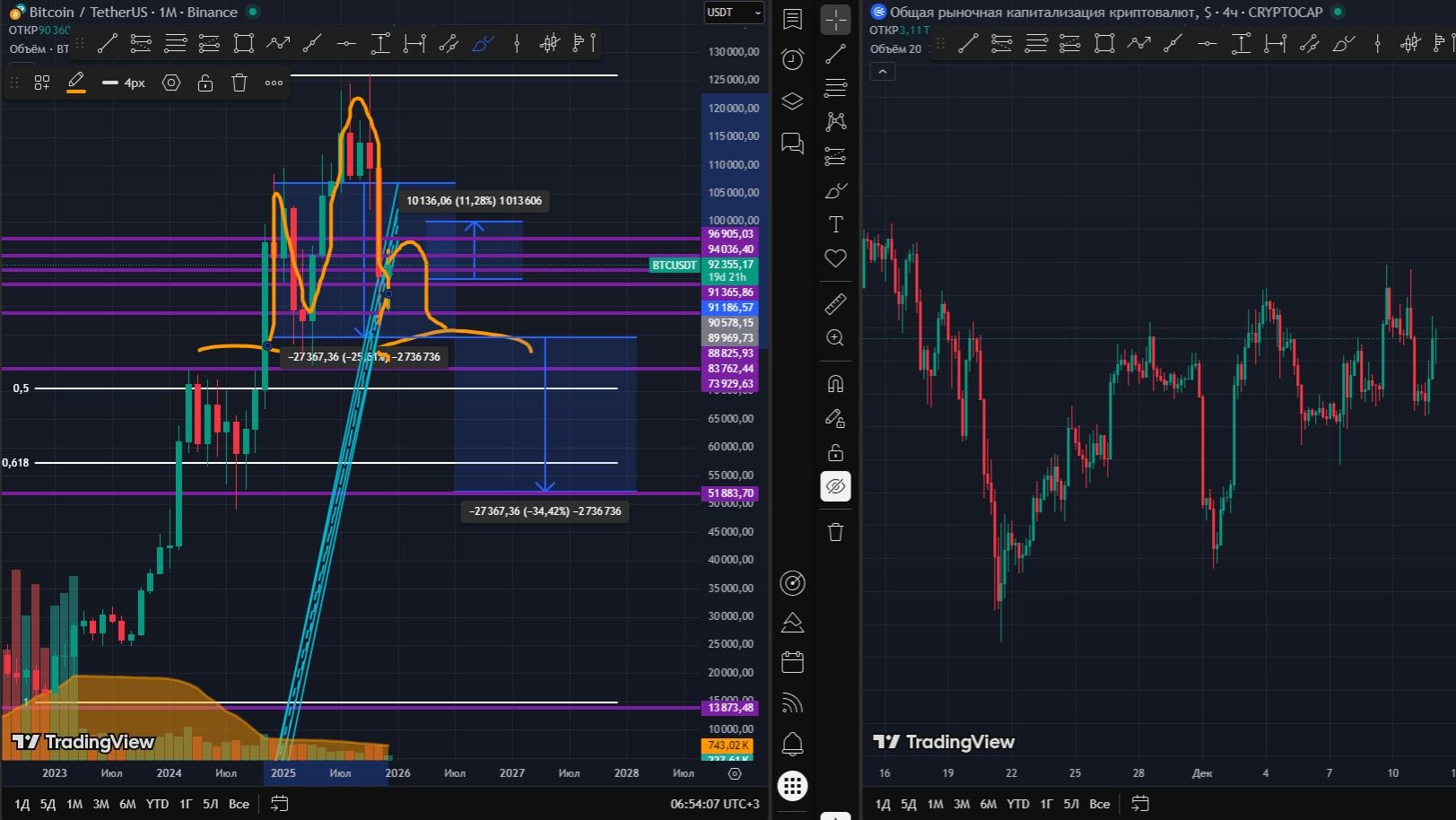Screen dimensions: 1456x820
Task: Open more options in floating toolbar
Action: coord(274,83)
